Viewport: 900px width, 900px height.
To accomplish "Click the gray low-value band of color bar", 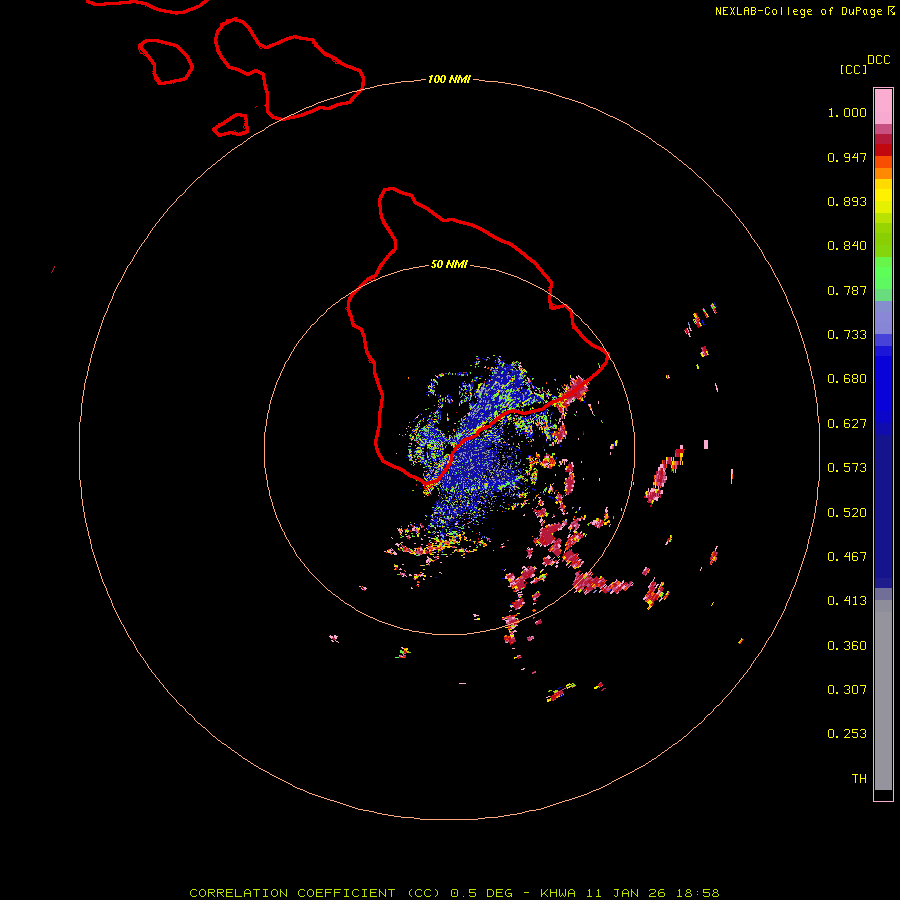I will click(883, 695).
